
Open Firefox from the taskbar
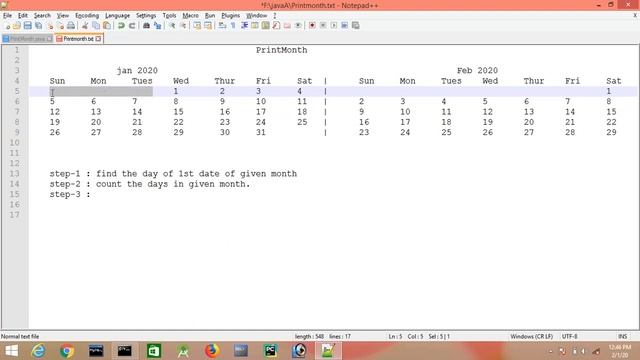point(212,351)
